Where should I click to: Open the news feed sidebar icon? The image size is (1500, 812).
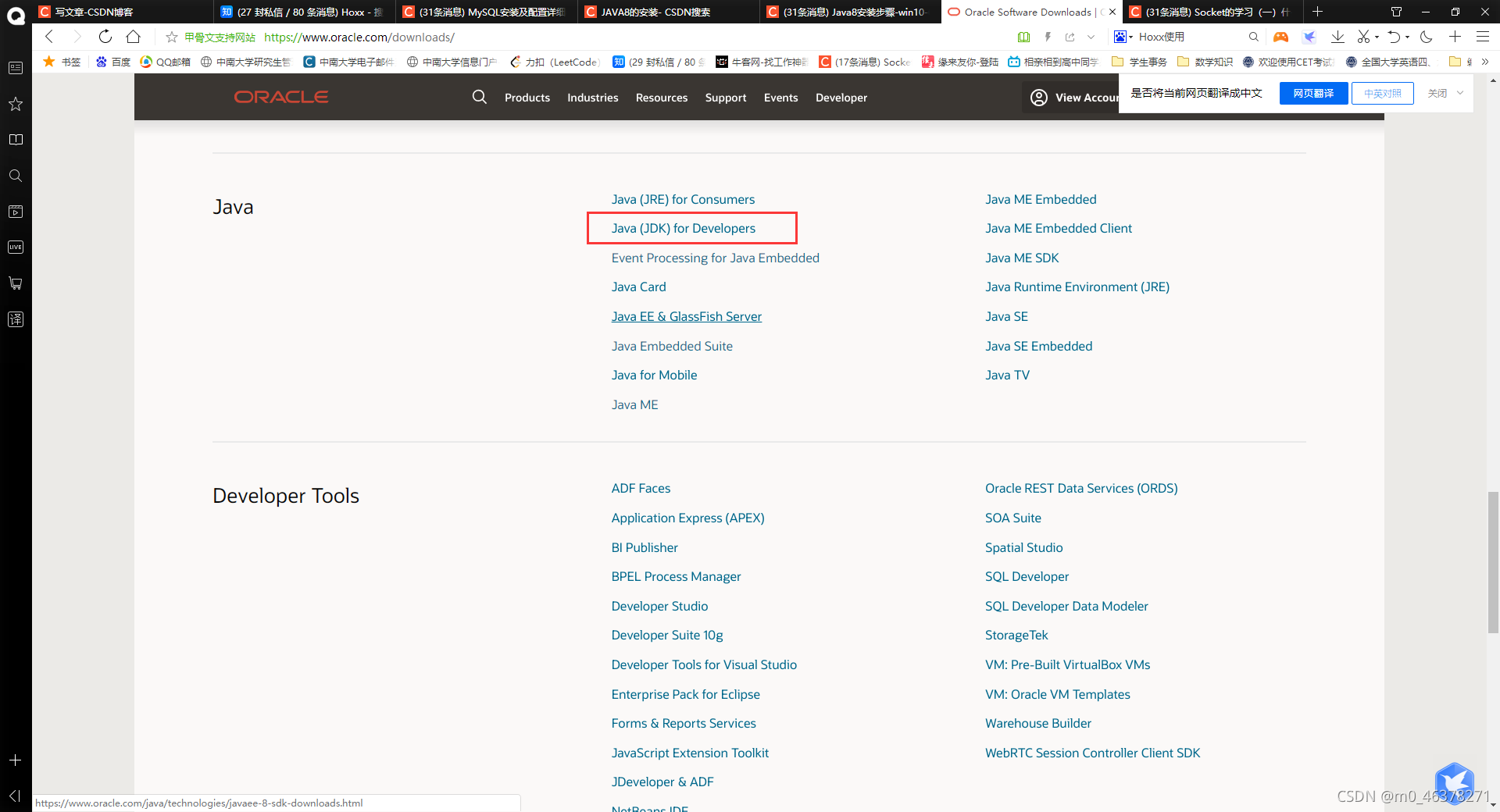(x=16, y=68)
